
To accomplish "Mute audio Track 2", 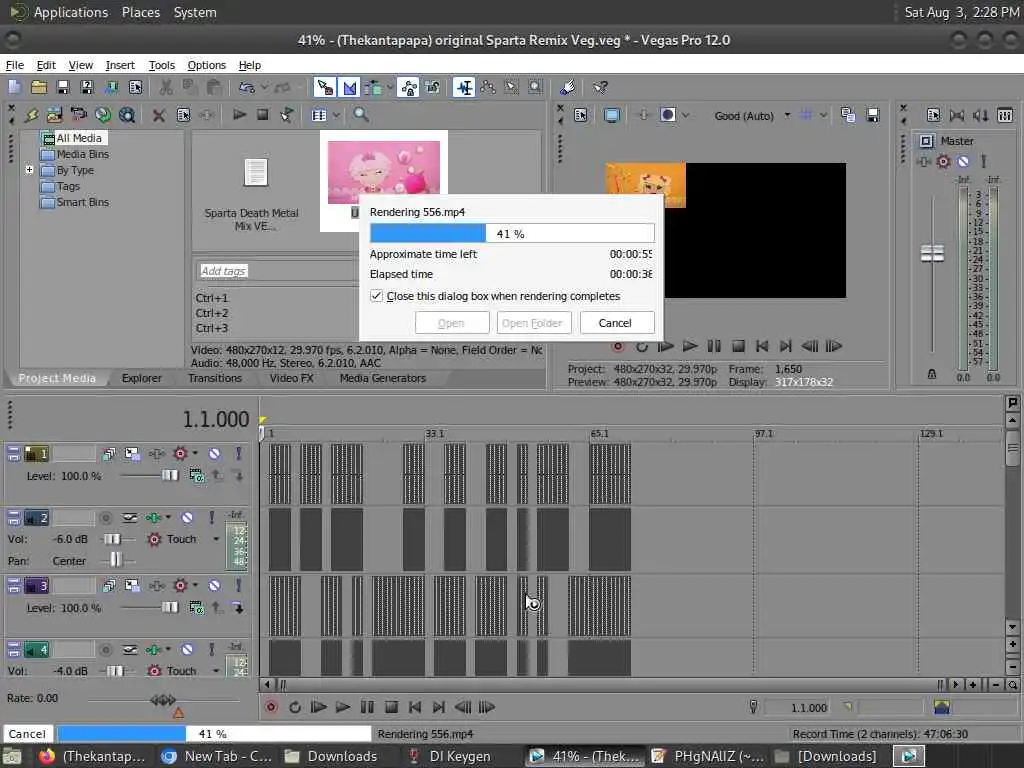I will (x=187, y=518).
